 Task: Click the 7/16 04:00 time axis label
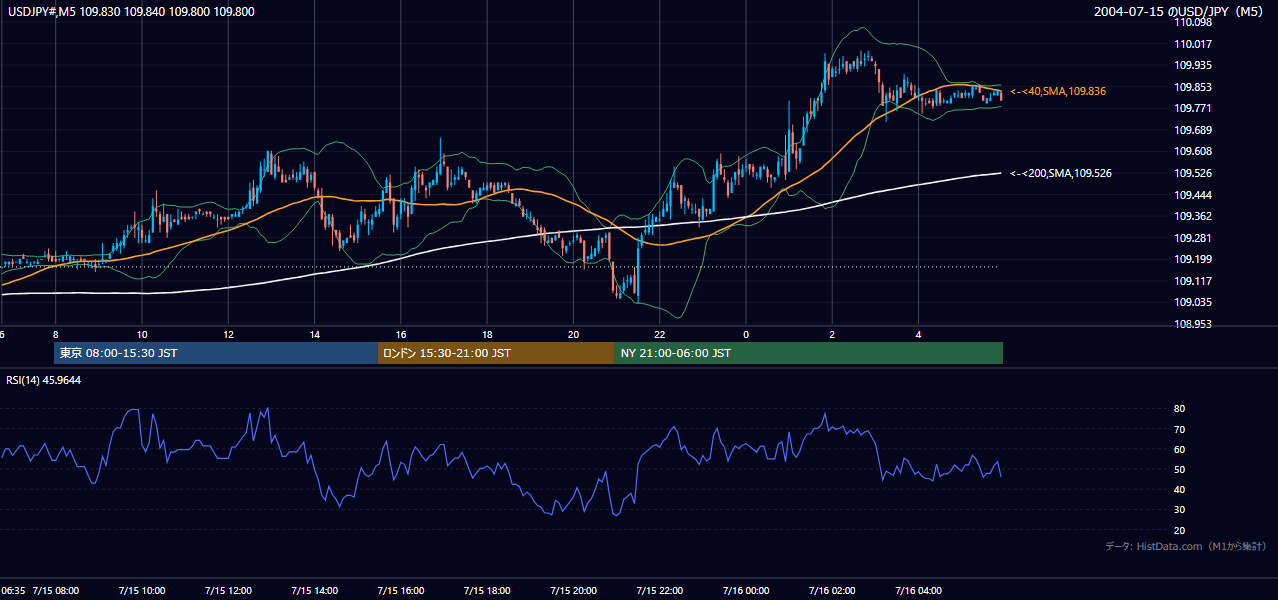(x=919, y=590)
